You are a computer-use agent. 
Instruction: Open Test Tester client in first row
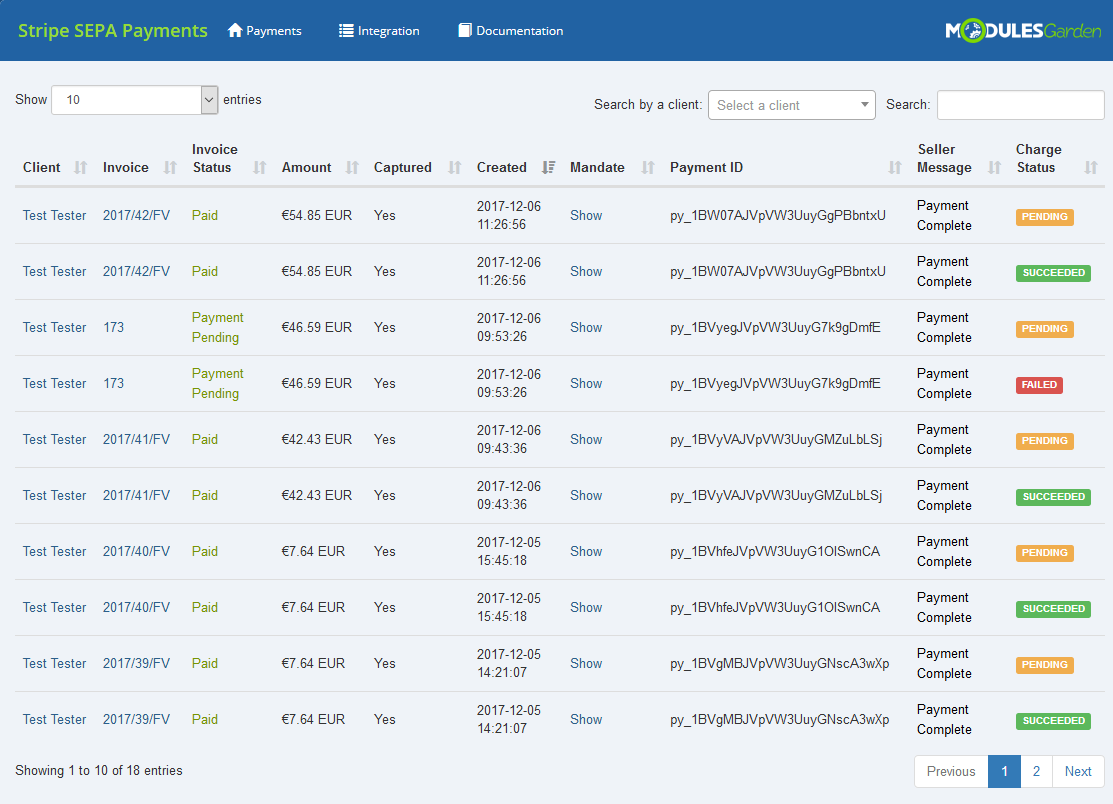[x=55, y=216]
